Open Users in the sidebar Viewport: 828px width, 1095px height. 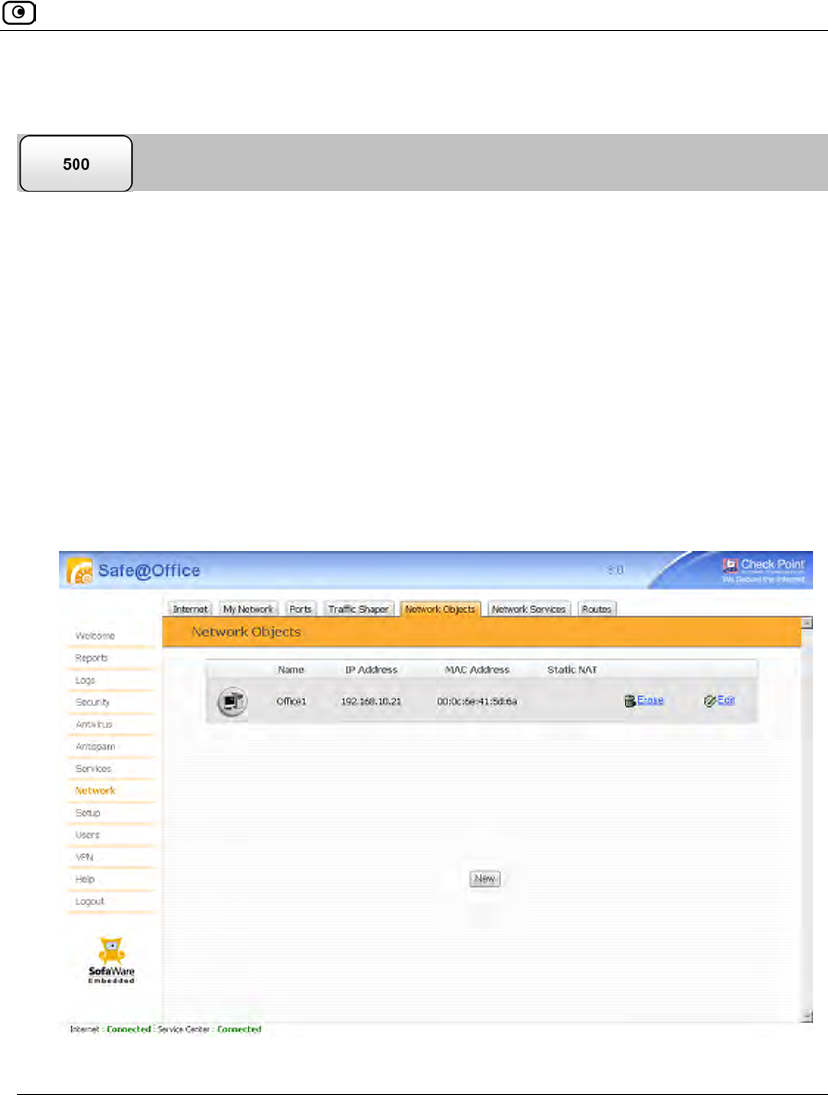click(x=87, y=835)
